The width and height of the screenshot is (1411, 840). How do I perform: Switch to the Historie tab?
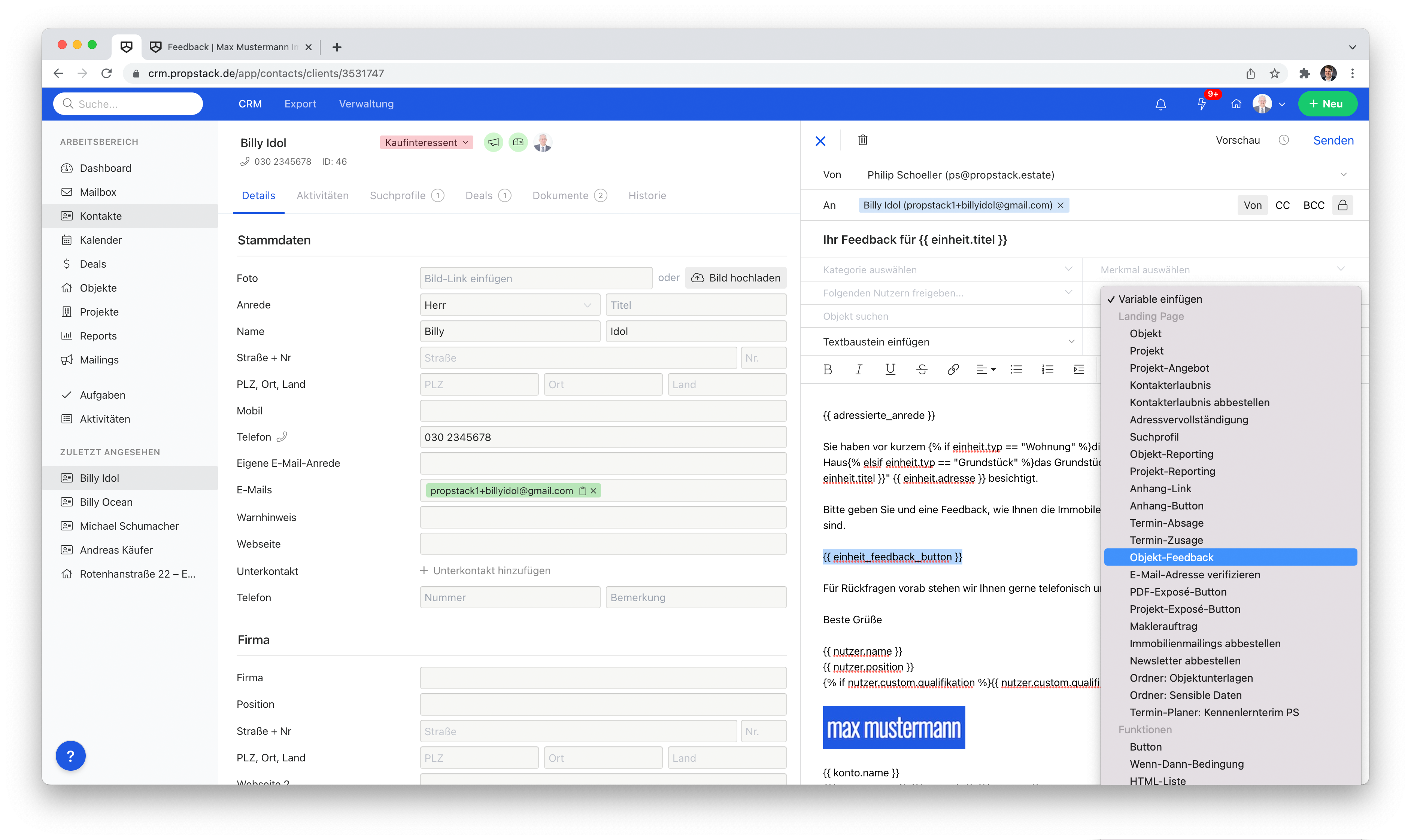[647, 195]
